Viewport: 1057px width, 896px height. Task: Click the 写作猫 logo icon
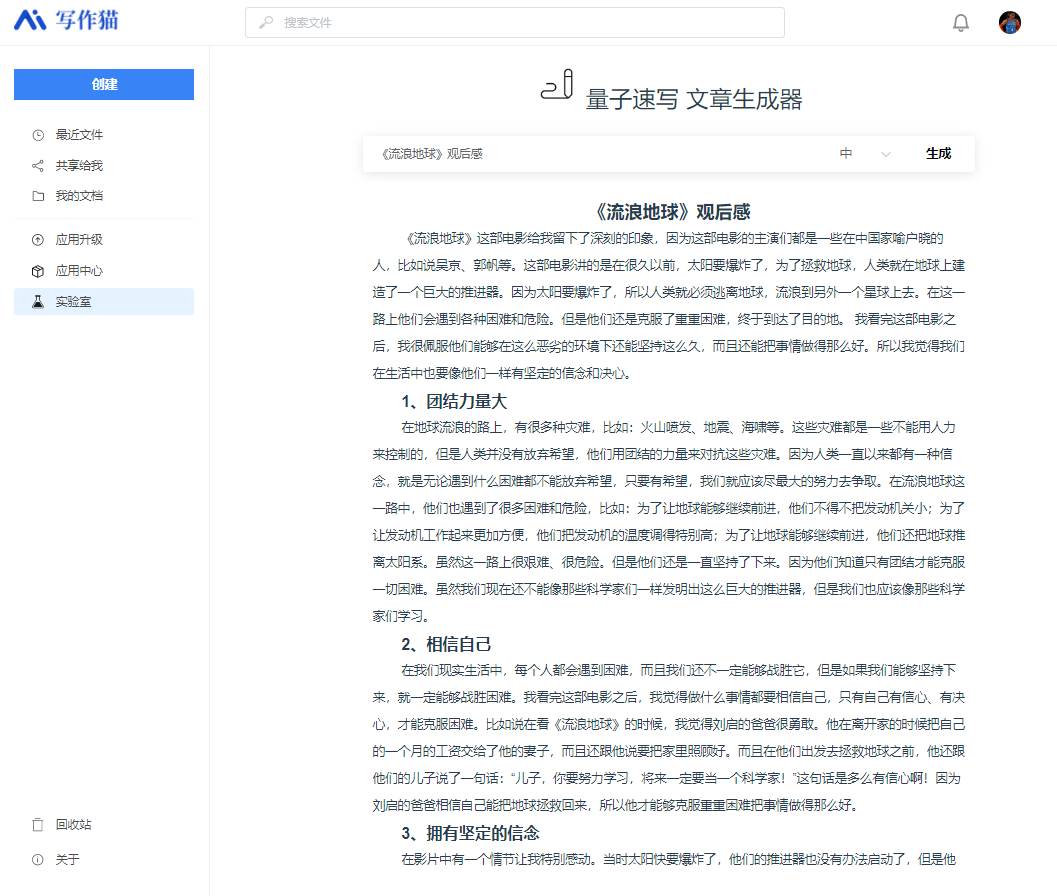[30, 20]
